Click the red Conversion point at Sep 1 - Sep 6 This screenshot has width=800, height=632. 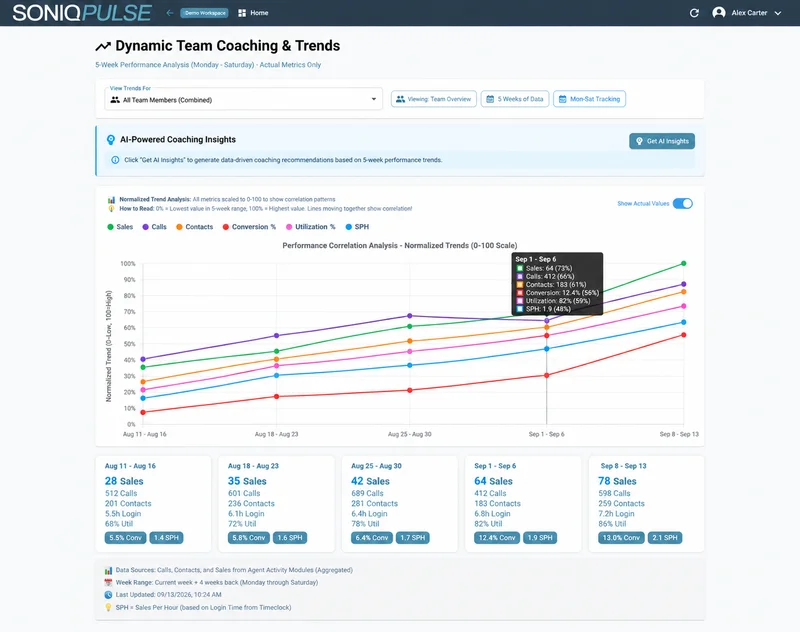[x=546, y=375]
